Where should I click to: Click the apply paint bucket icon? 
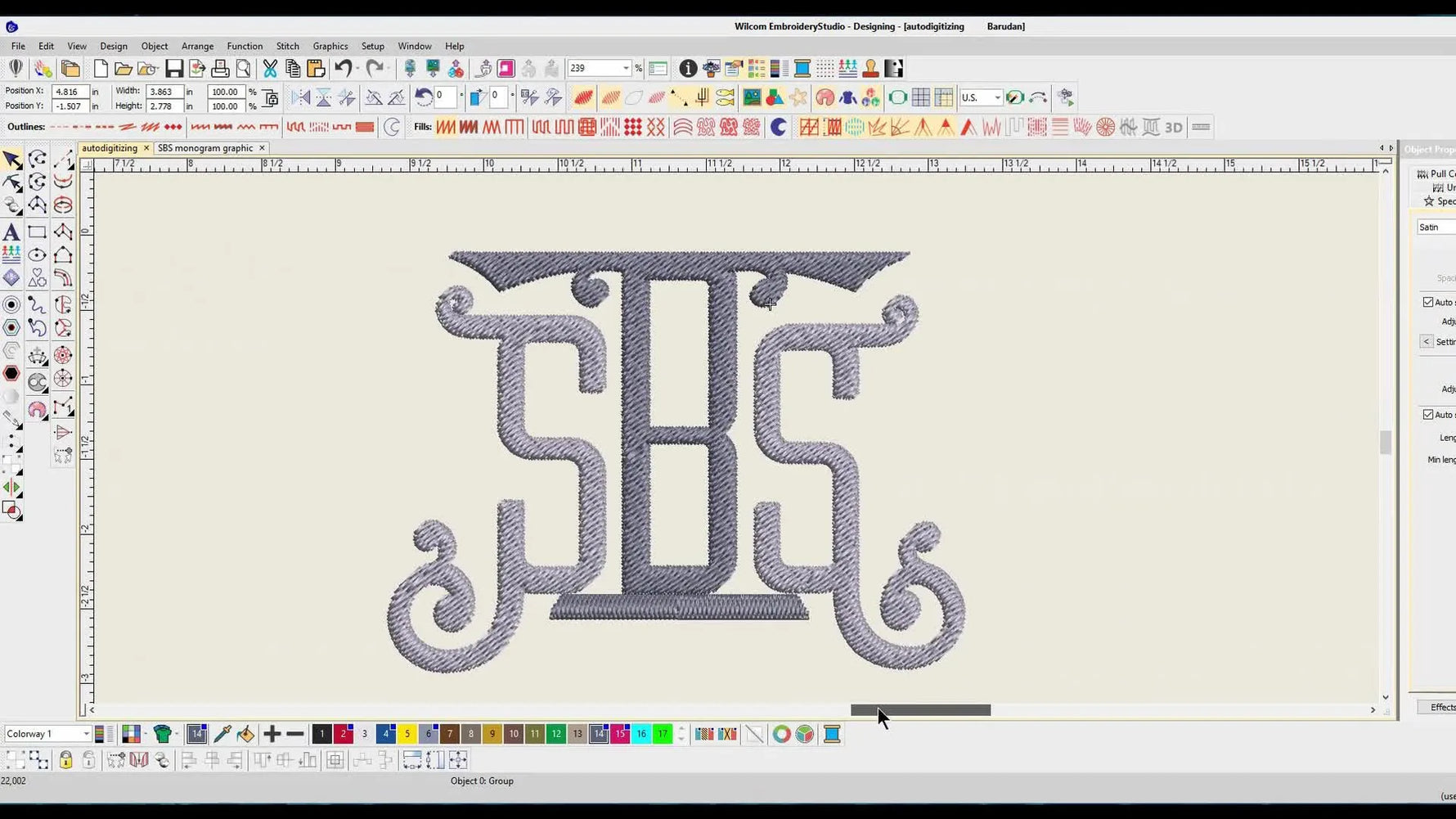245,735
